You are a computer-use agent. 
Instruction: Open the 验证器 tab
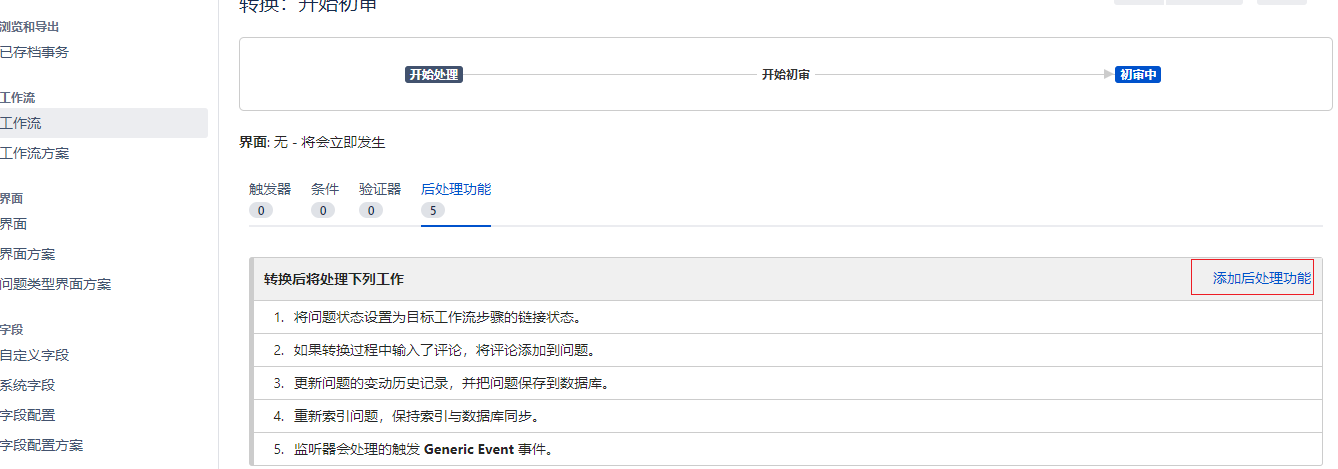[379, 189]
